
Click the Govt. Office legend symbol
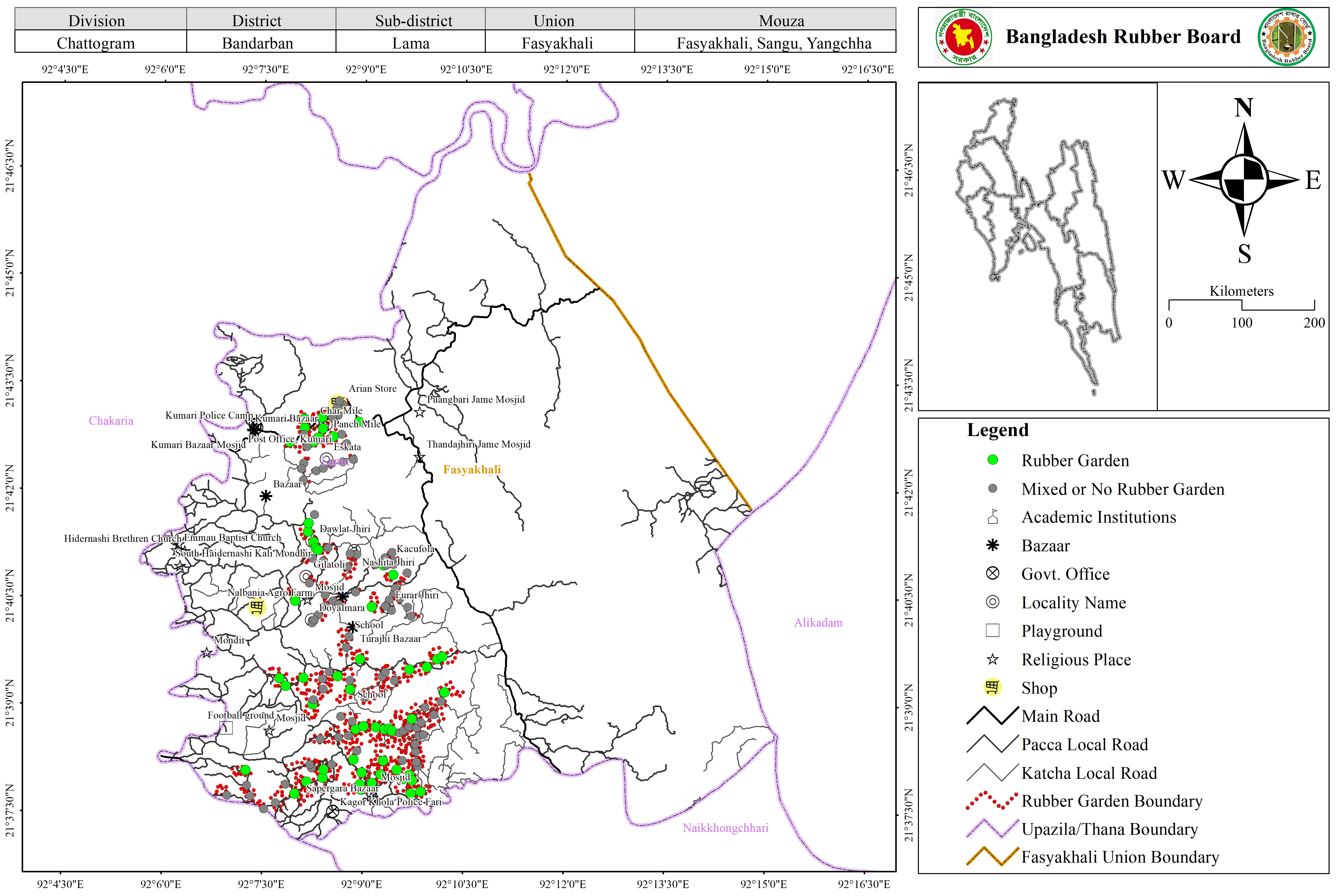tap(993, 573)
